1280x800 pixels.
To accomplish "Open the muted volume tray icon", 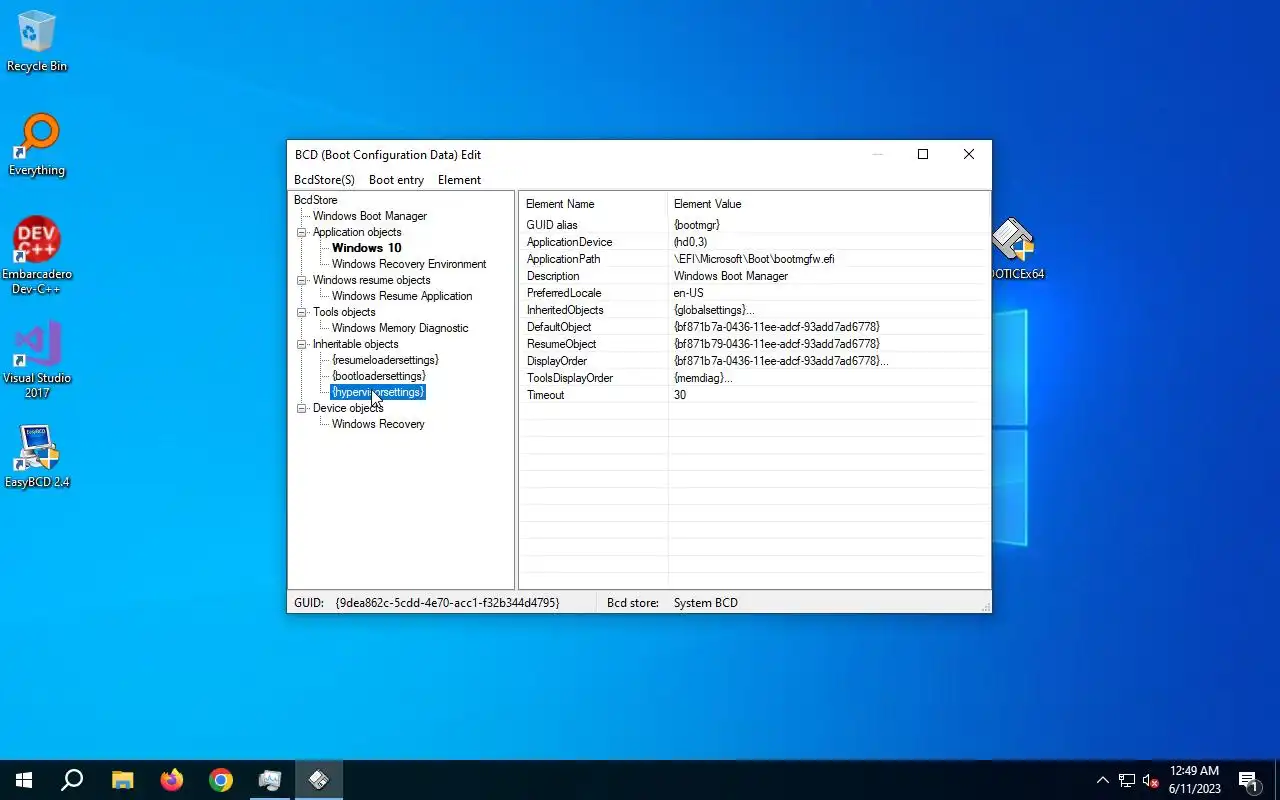I will (1150, 780).
